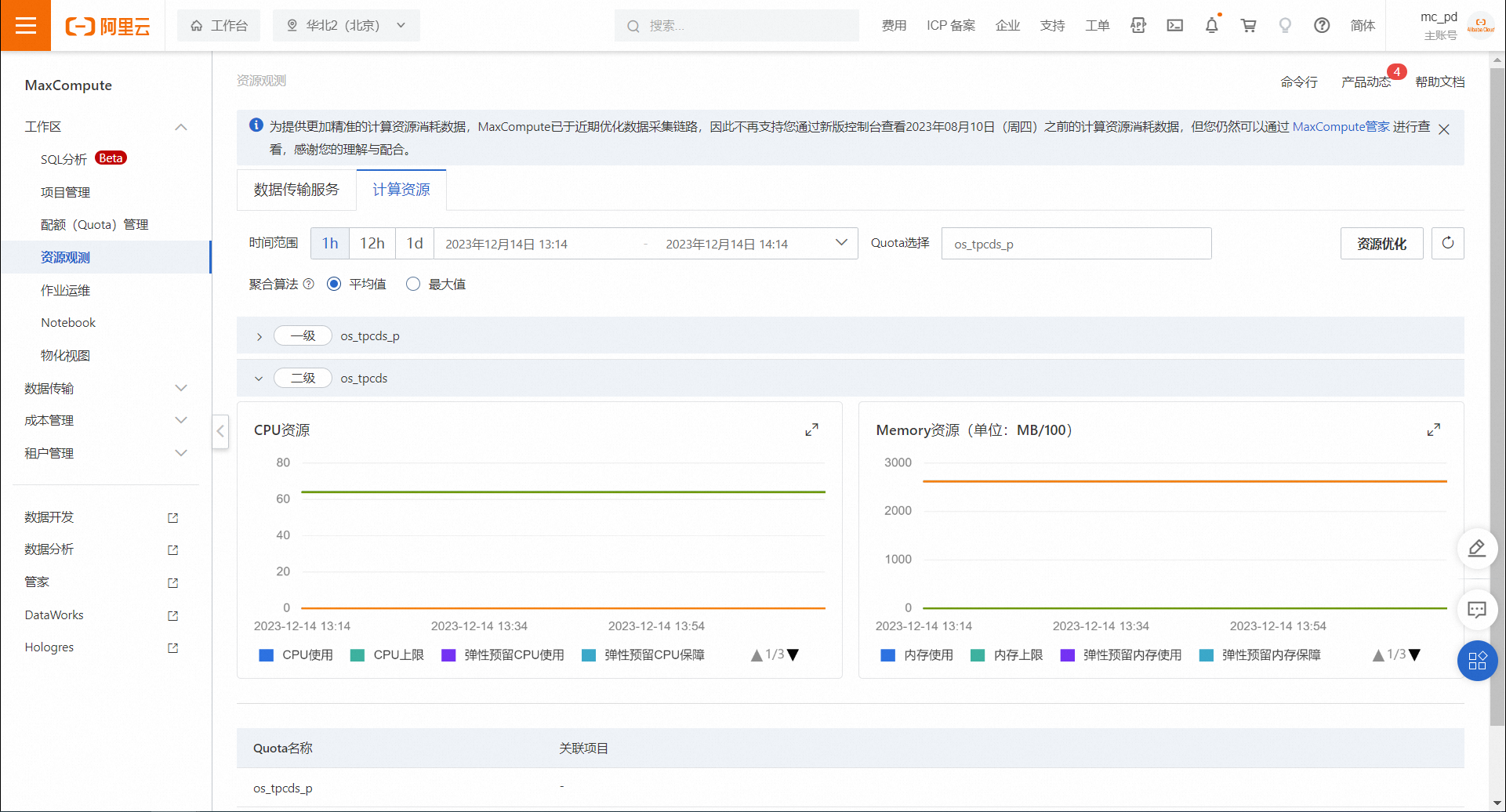Toggle 弹性预留CPU使用 legend series
The image size is (1506, 812).
point(503,655)
